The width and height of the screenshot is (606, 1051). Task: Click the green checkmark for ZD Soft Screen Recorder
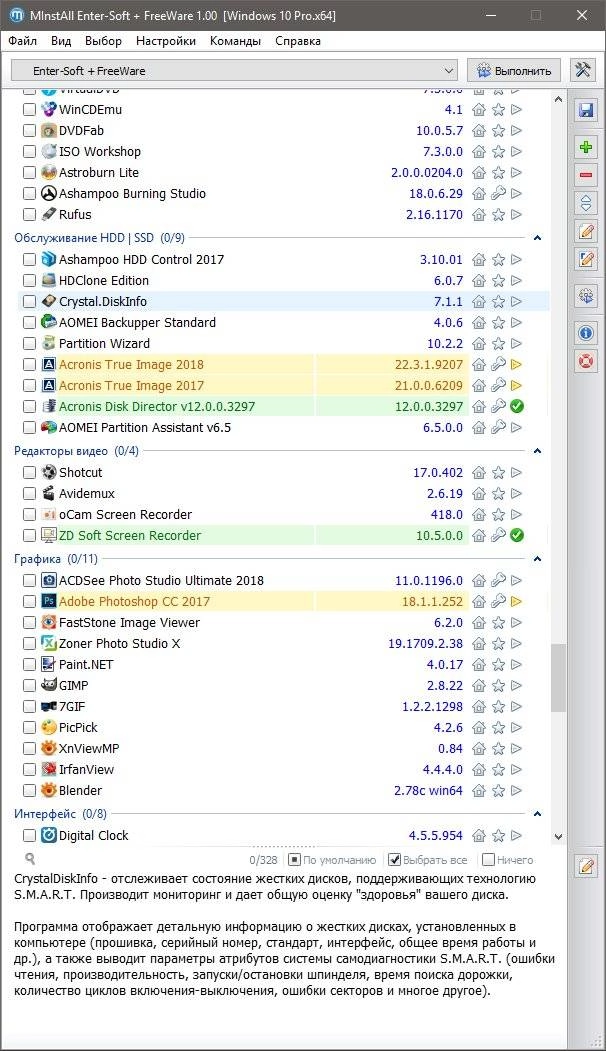pos(516,536)
